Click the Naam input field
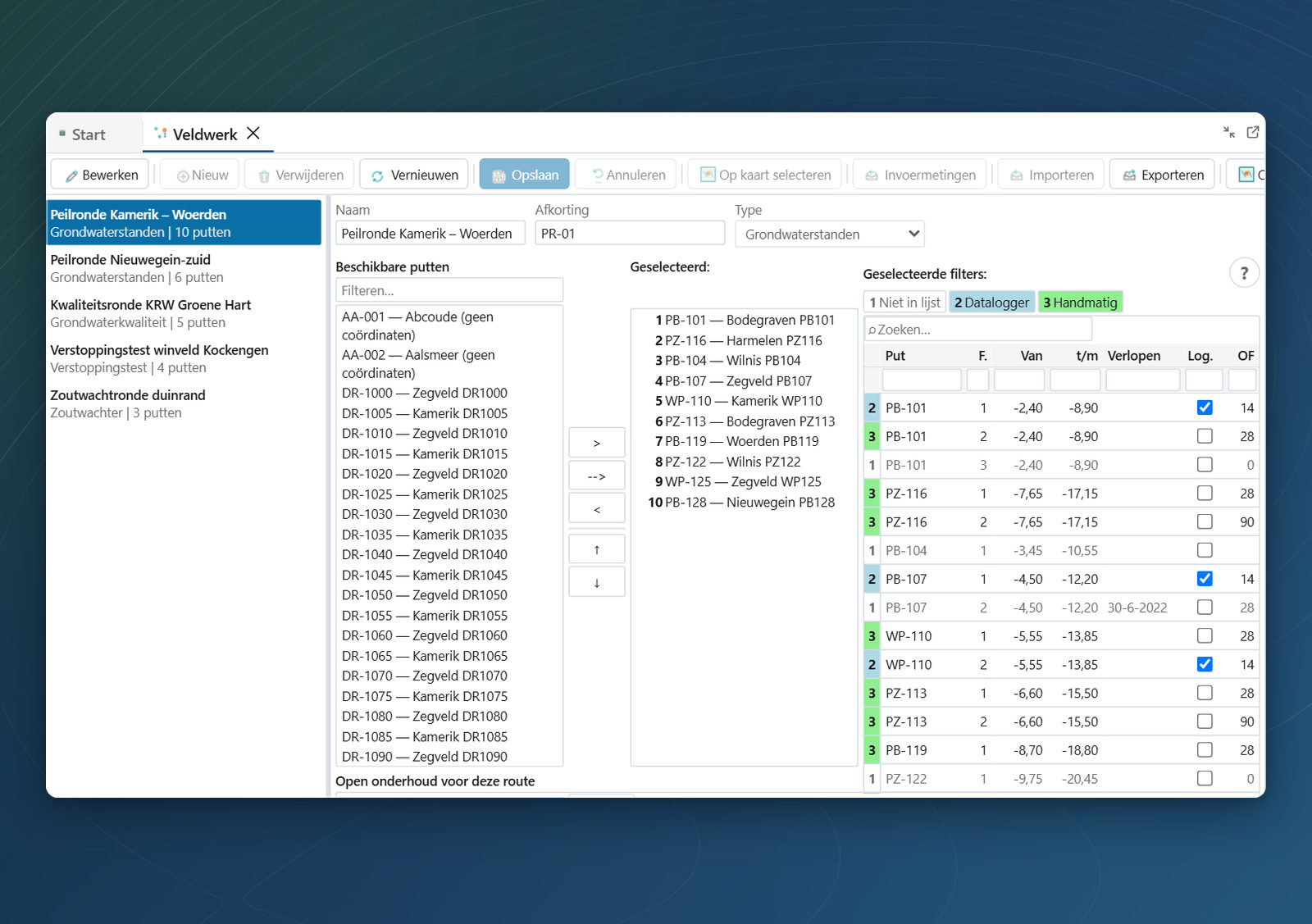 (430, 234)
